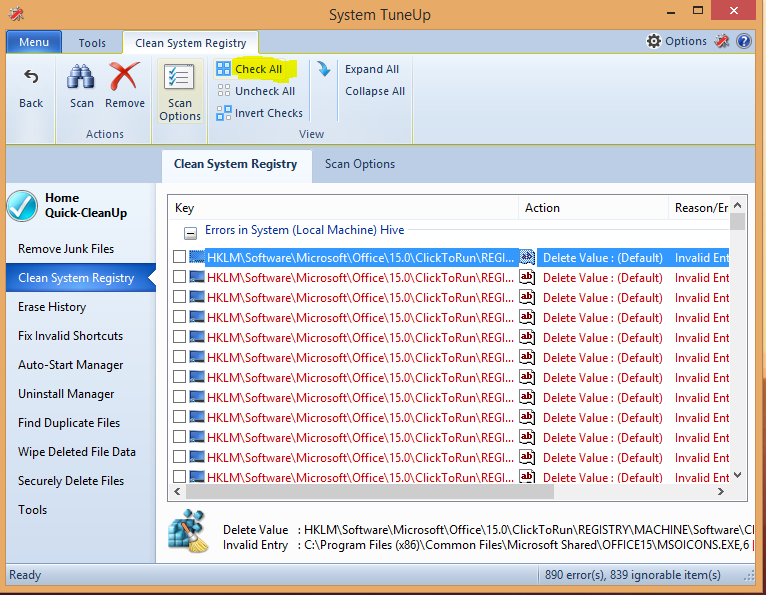Click the Reason/Er column header

pos(699,208)
